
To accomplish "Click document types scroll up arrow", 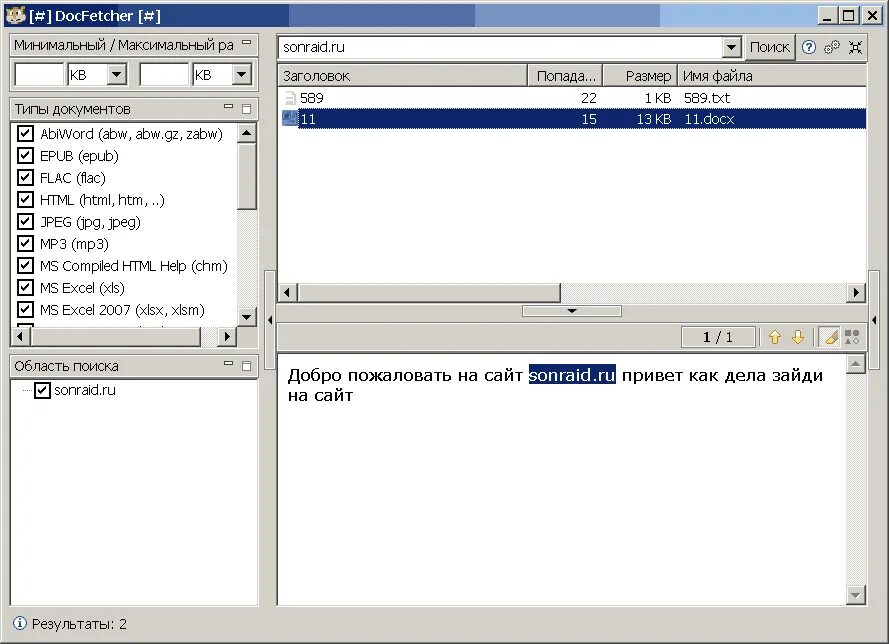I will tap(247, 133).
